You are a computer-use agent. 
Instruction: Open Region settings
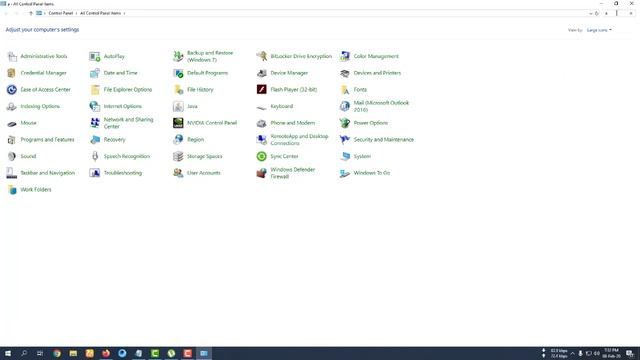click(189, 140)
